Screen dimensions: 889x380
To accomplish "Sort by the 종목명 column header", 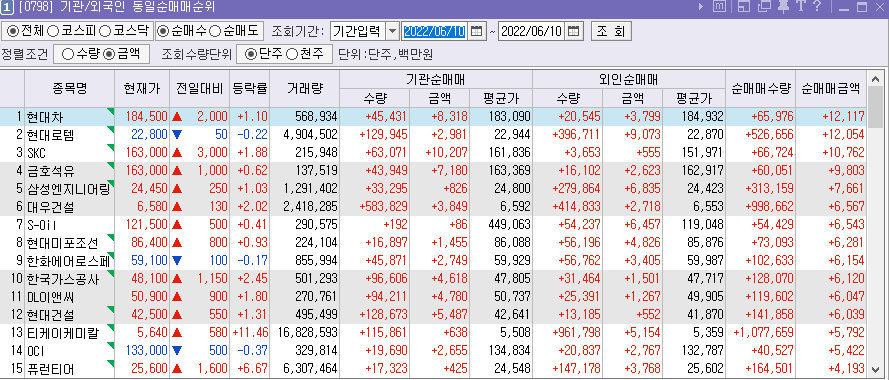I will 70,88.
